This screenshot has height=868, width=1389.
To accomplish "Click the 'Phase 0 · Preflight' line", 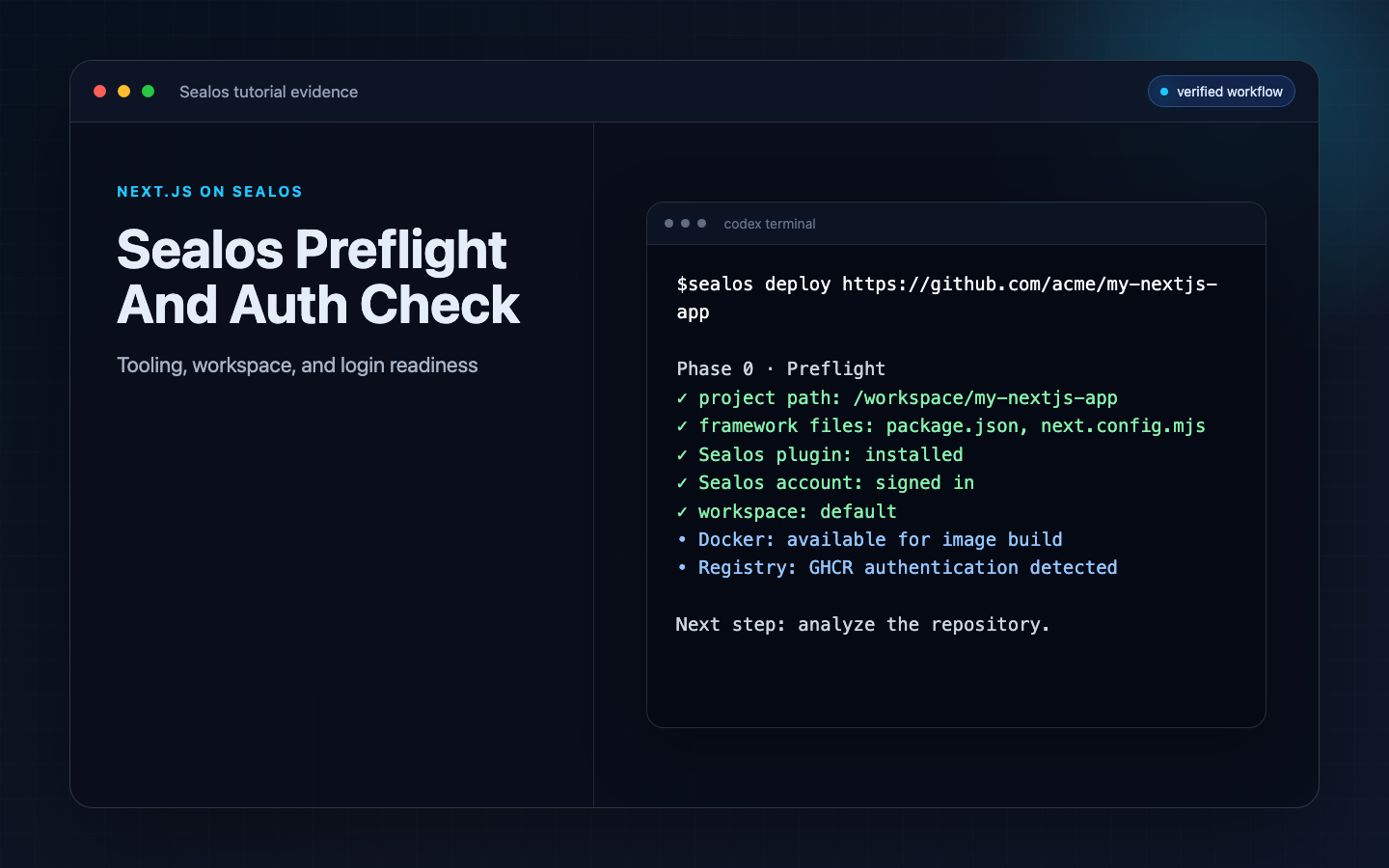I will [780, 368].
